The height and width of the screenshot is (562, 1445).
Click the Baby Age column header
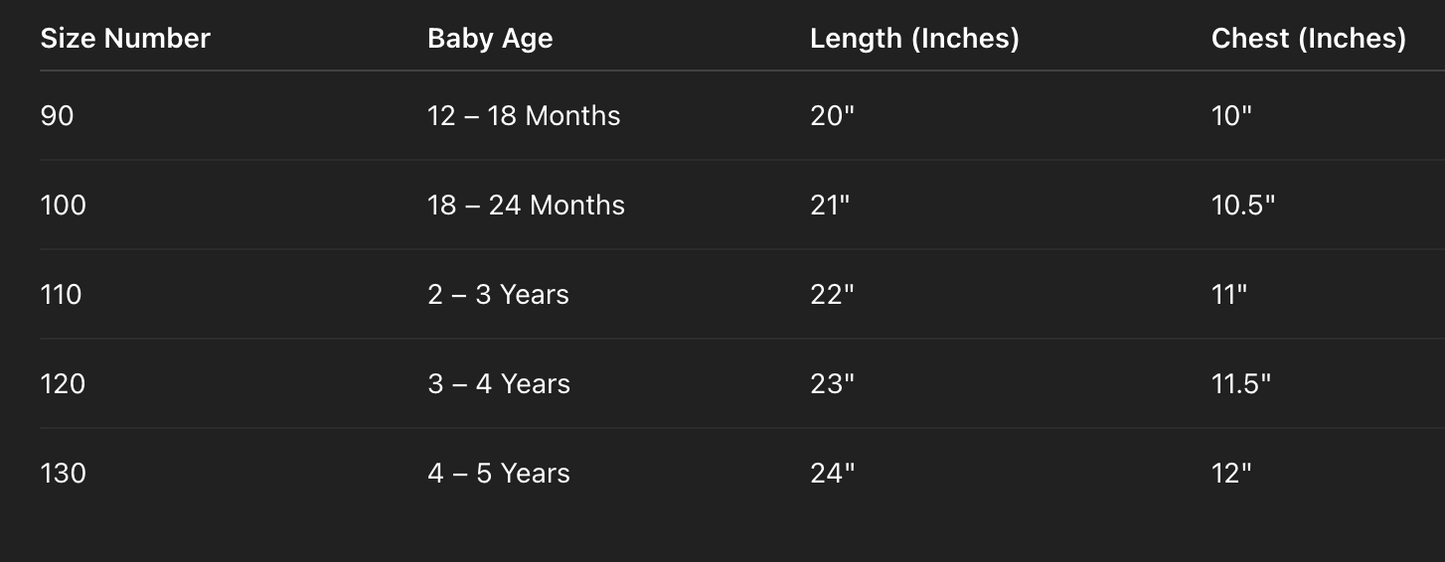tap(490, 38)
